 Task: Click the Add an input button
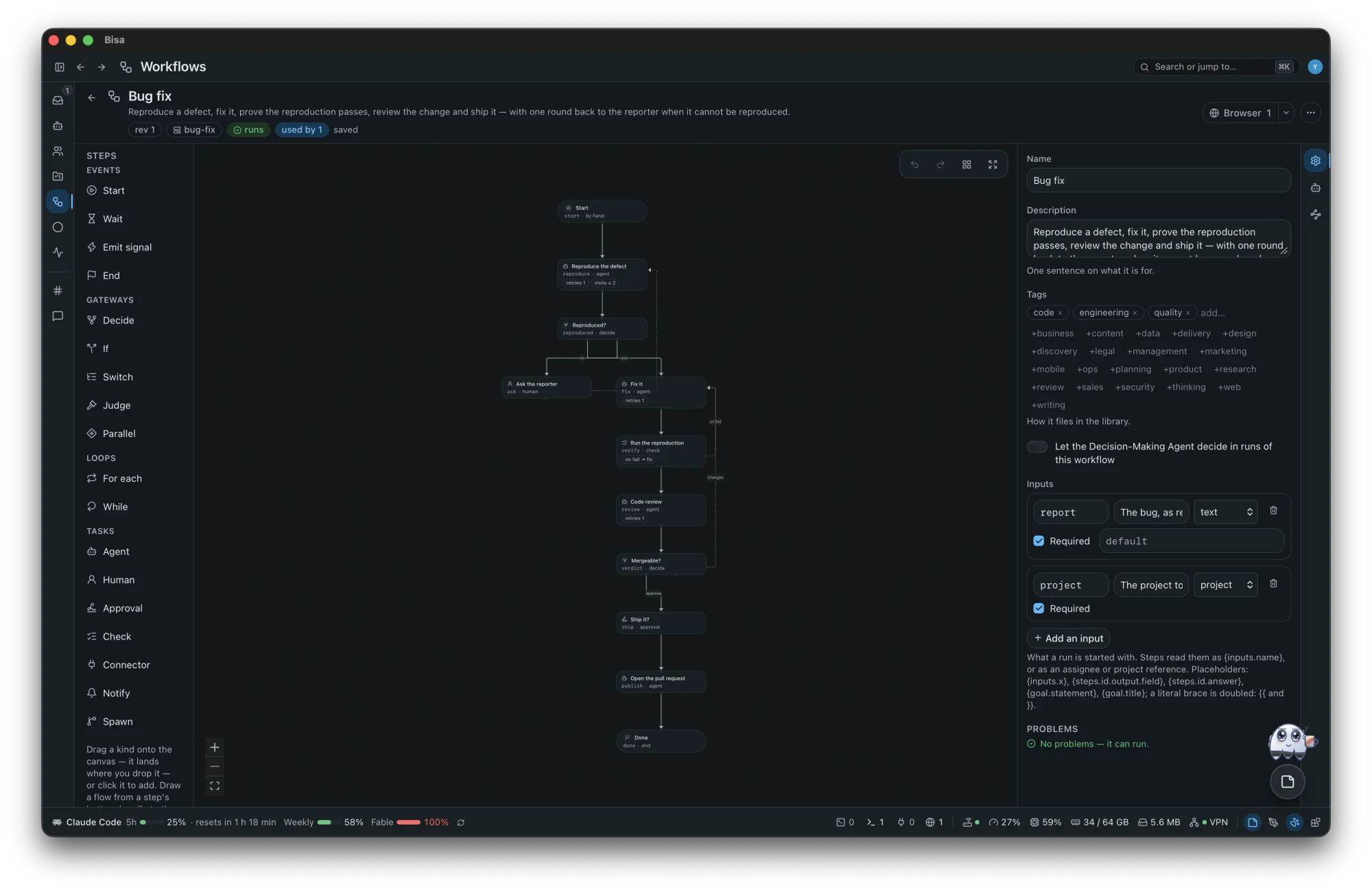(1068, 638)
